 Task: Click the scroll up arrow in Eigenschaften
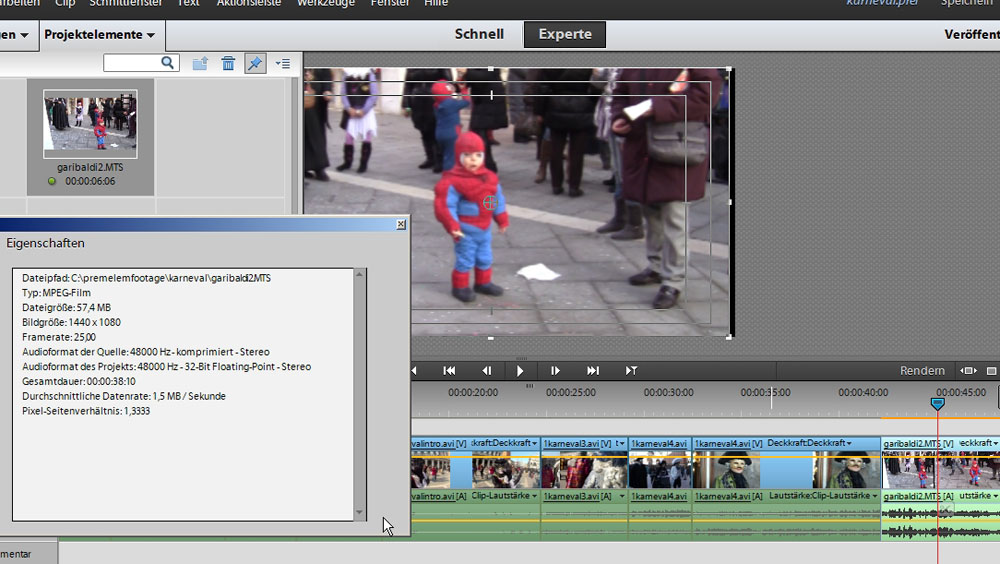pyautogui.click(x=359, y=274)
